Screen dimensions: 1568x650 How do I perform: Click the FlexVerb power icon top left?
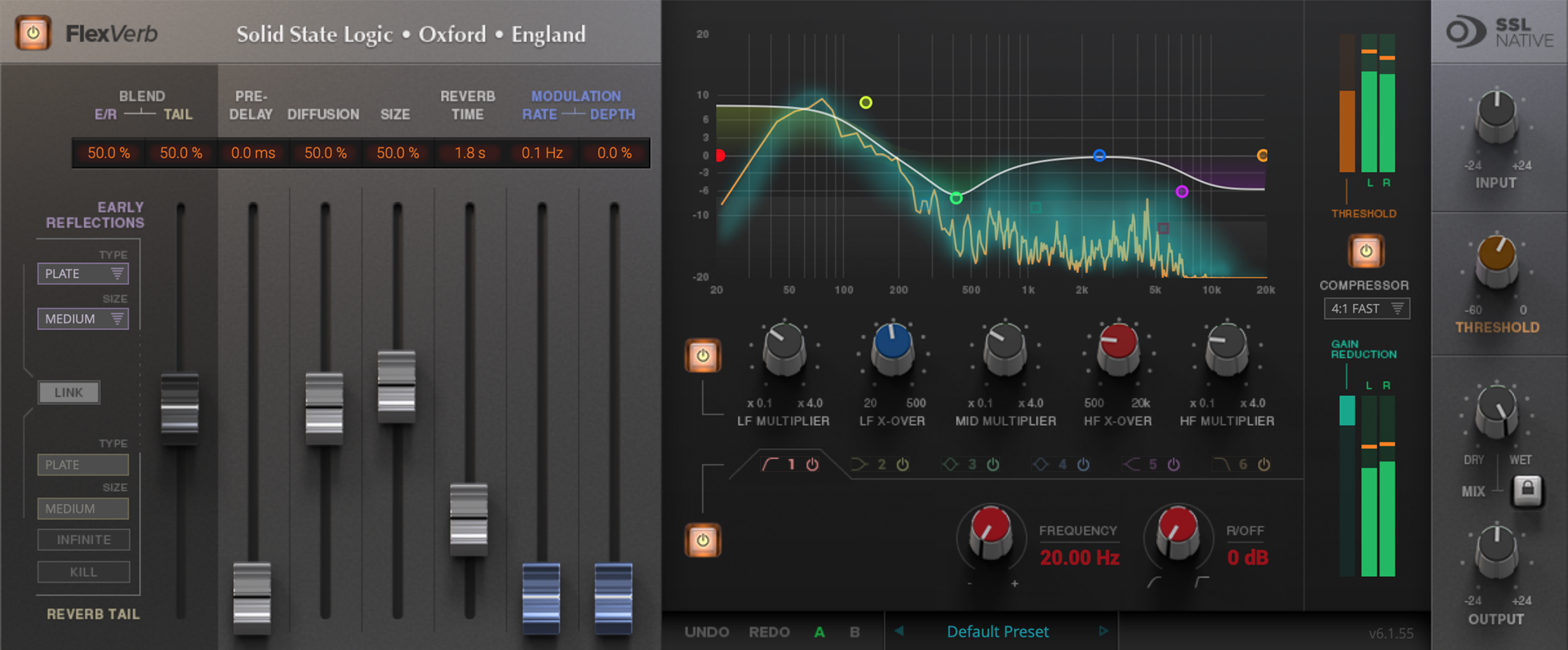[x=32, y=33]
